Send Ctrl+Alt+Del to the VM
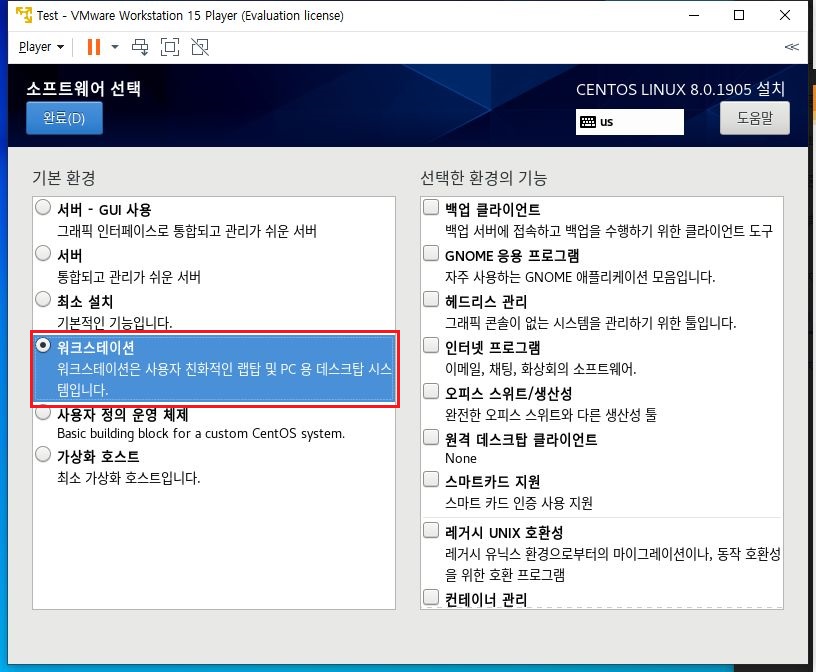This screenshot has height=672, width=816. tap(139, 47)
